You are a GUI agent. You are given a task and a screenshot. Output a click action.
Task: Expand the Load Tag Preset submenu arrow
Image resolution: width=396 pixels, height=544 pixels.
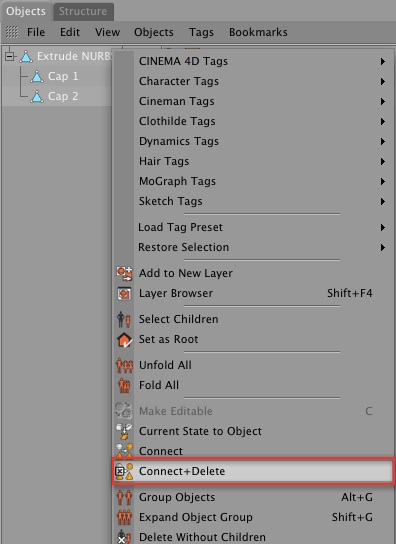tap(382, 228)
